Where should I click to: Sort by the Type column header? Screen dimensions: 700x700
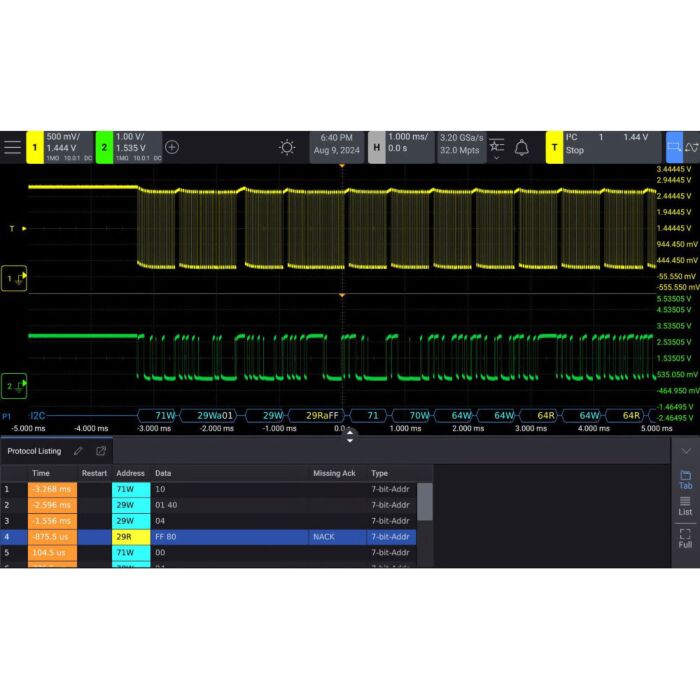point(379,473)
